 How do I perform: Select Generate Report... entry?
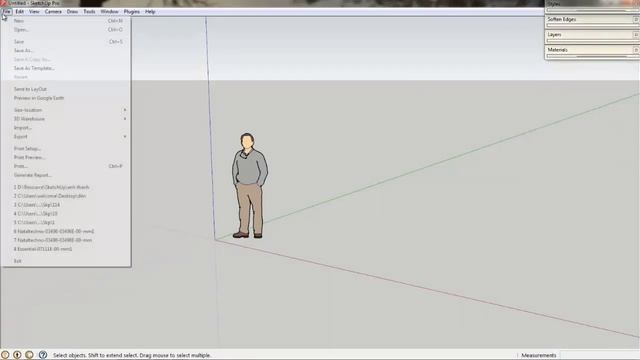[x=66, y=175]
